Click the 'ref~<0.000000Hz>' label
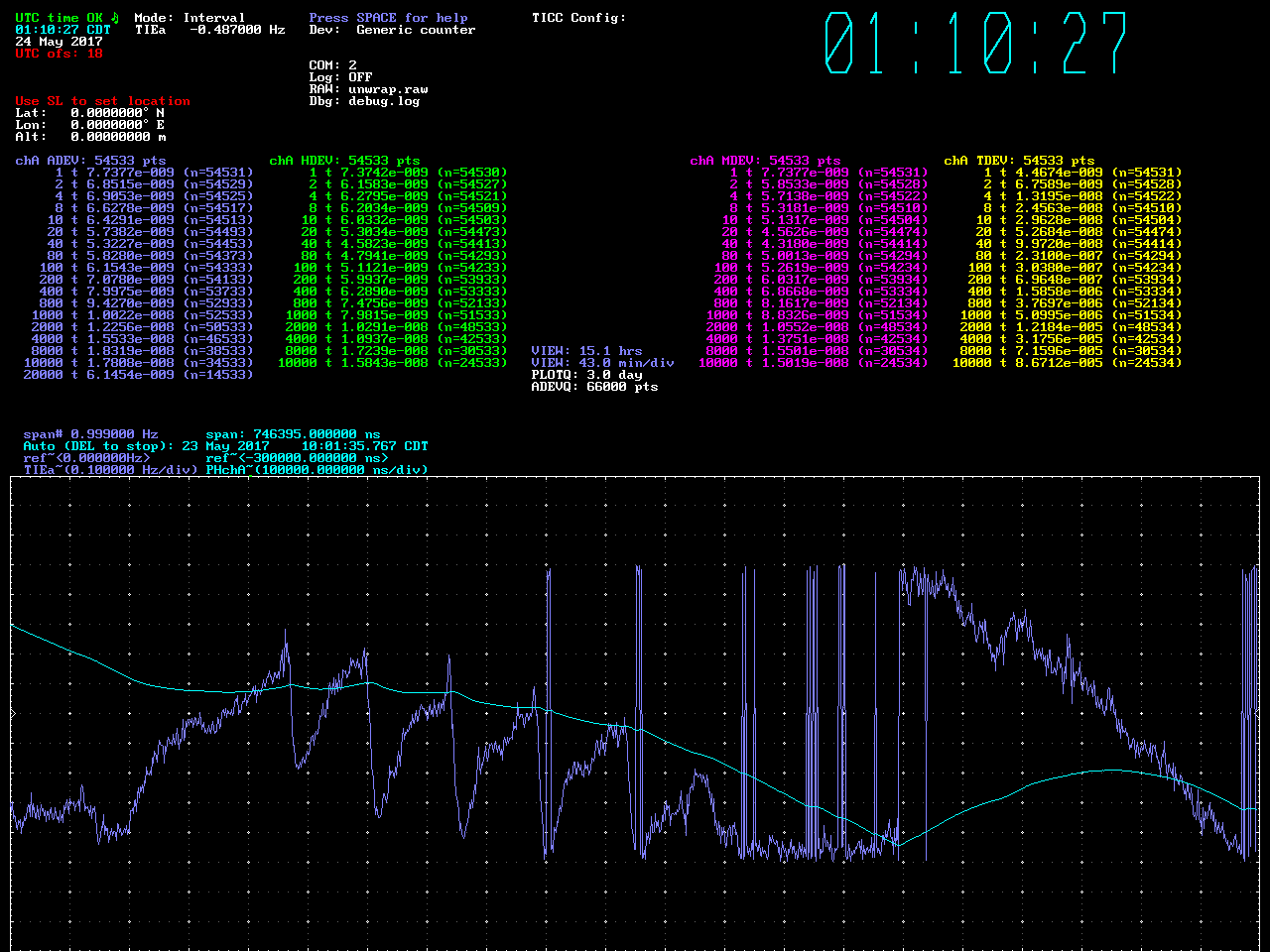 (86, 458)
